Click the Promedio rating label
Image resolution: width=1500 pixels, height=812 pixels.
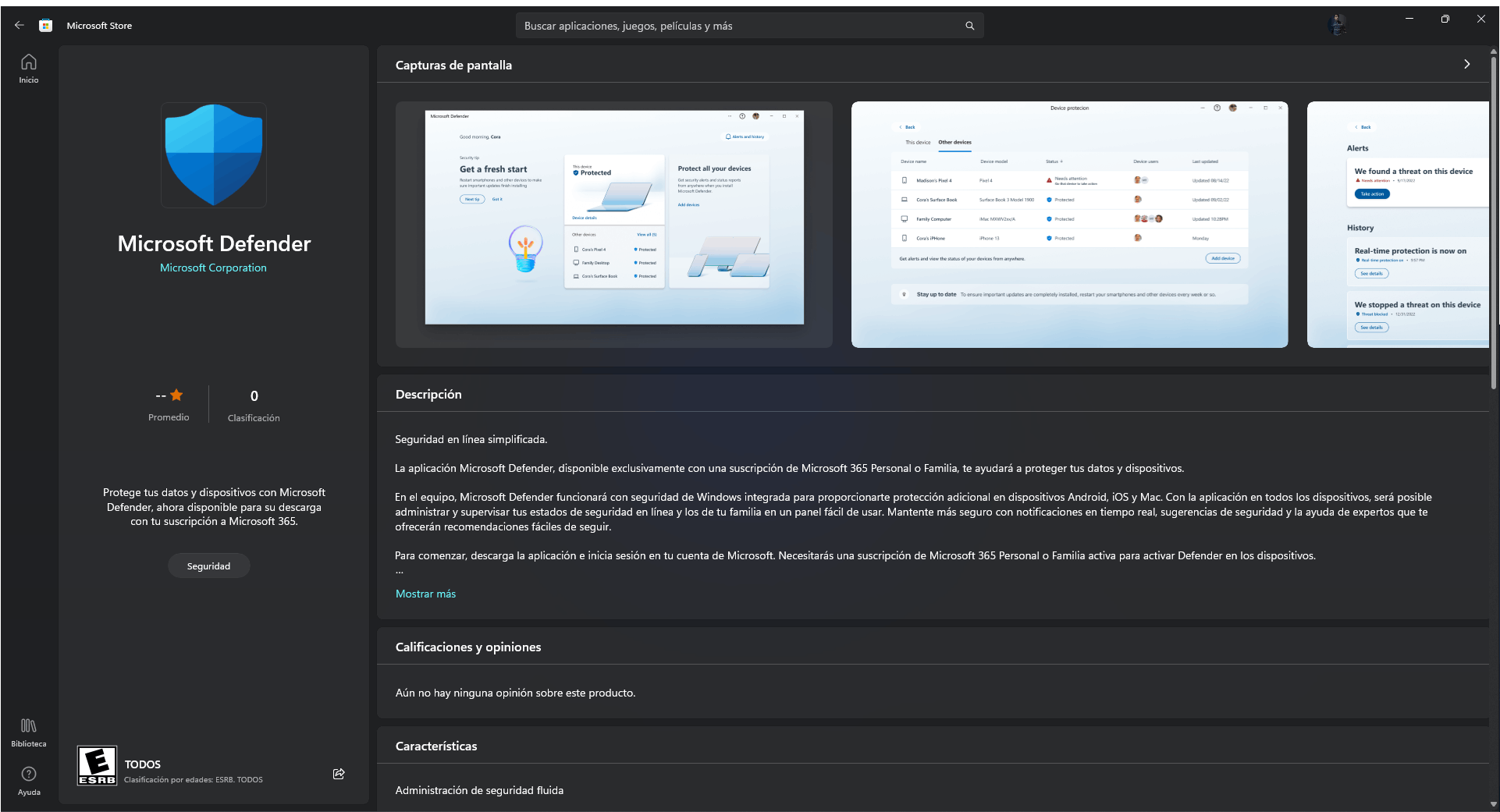pos(169,417)
